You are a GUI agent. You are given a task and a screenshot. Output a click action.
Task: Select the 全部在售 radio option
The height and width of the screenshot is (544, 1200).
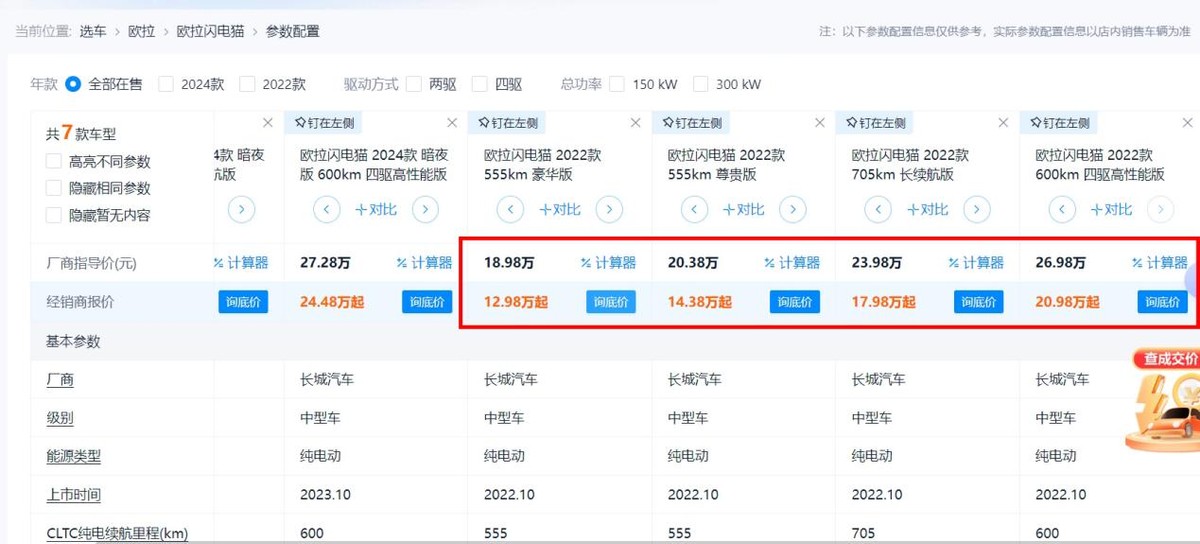click(73, 84)
